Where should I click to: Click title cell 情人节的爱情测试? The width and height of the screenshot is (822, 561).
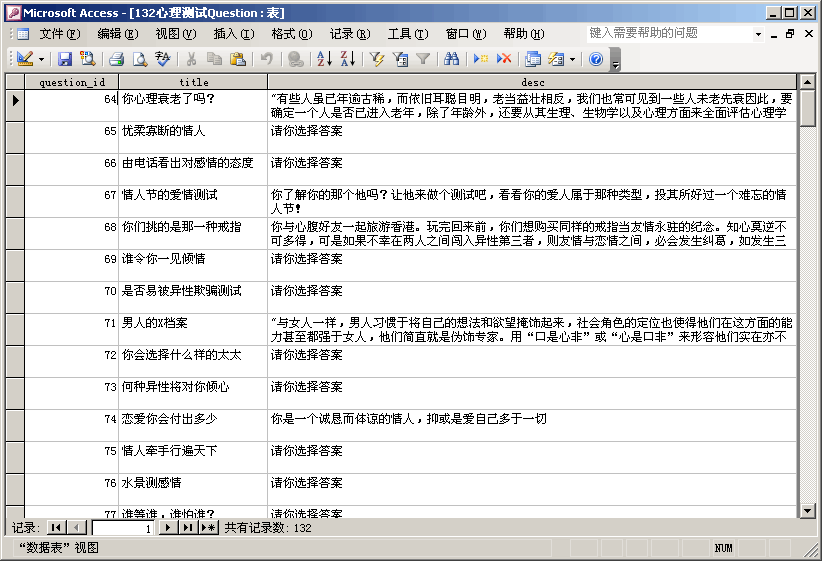[x=193, y=201]
